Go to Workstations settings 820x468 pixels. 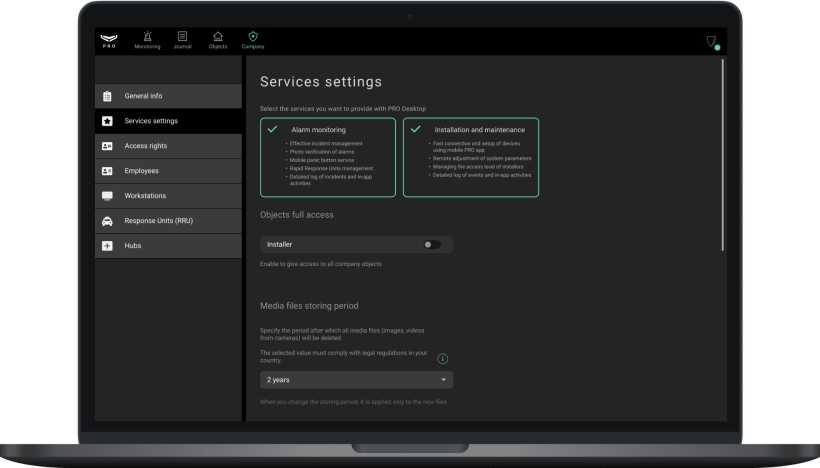[168, 196]
